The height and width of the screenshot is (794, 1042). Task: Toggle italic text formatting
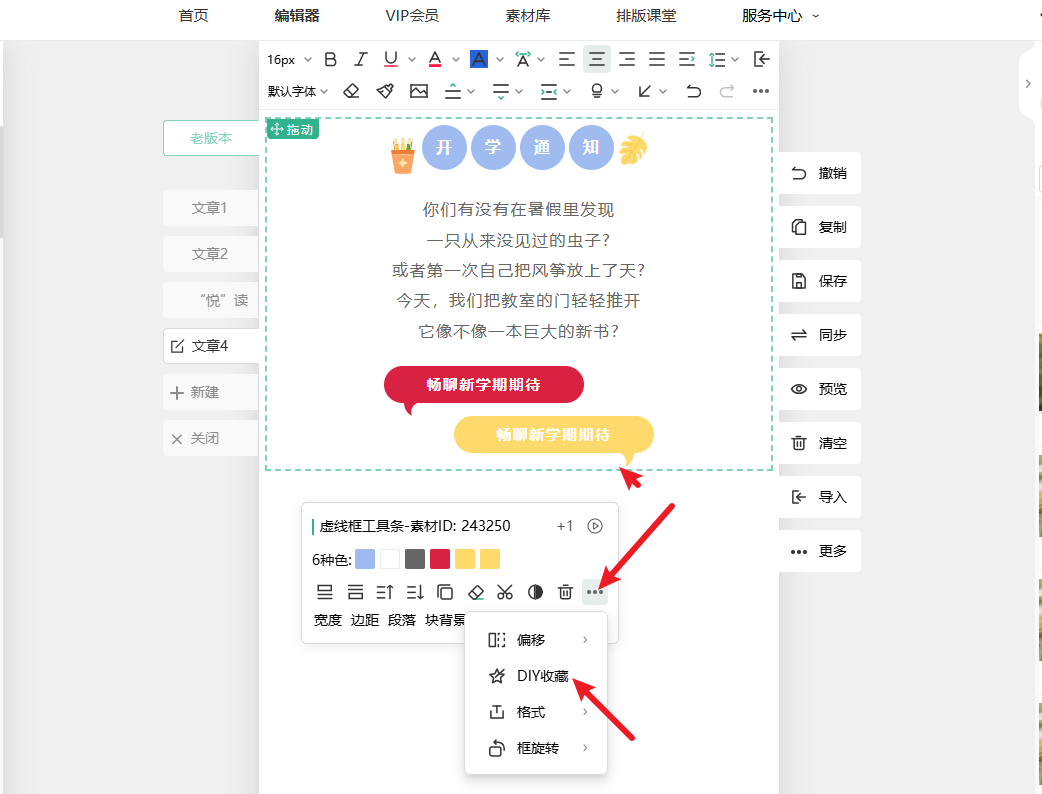pos(361,60)
